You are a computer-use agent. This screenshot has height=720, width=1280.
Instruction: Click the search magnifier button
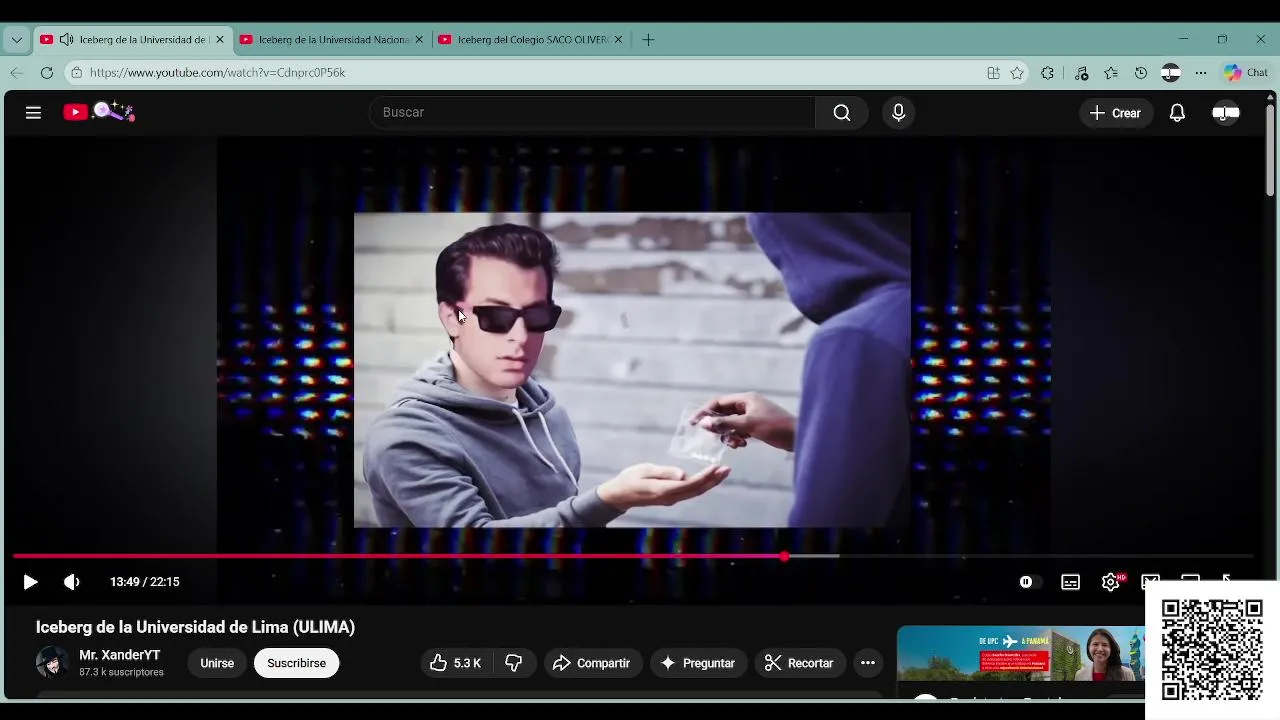pyautogui.click(x=842, y=113)
